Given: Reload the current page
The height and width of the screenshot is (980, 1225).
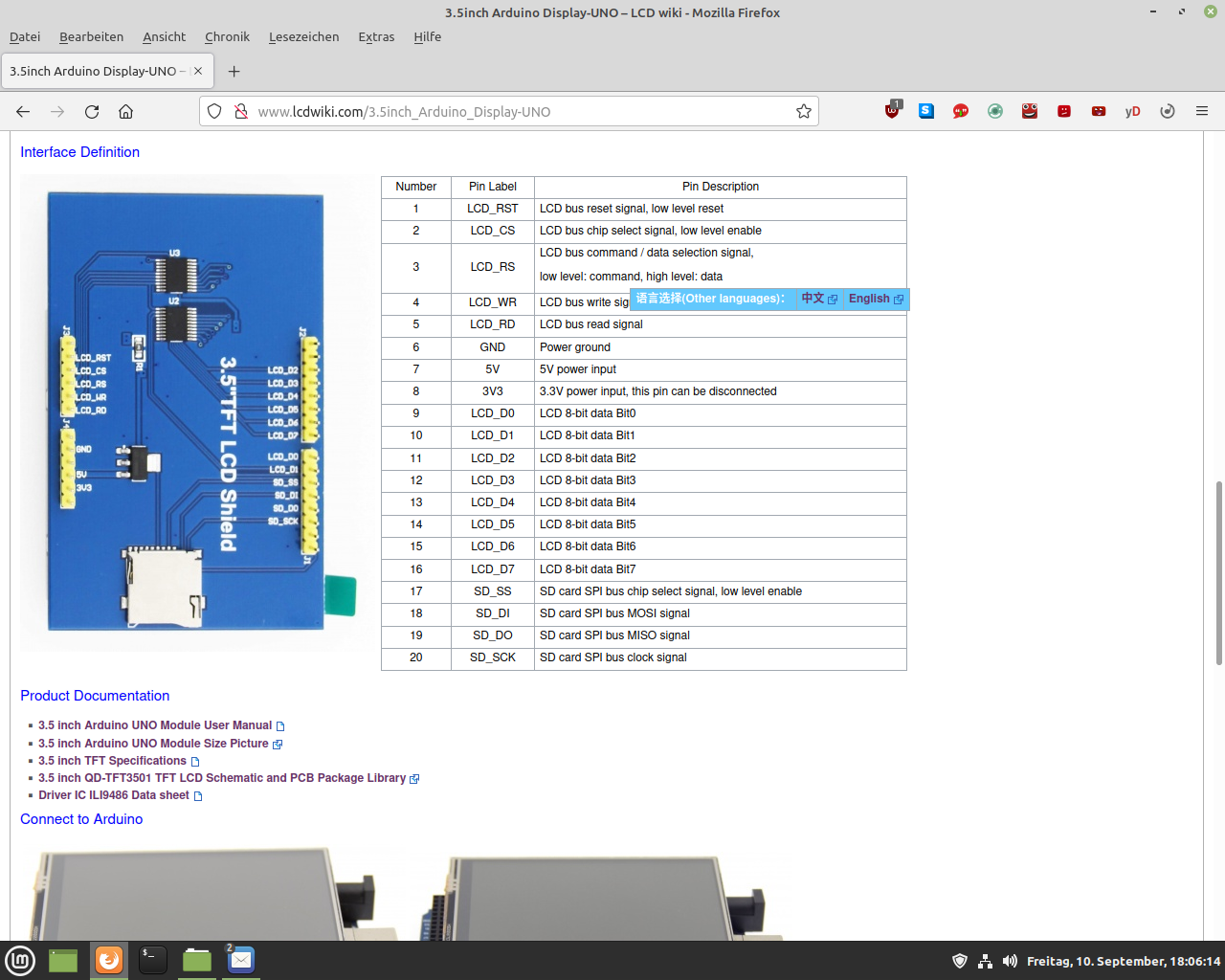Looking at the screenshot, I should (92, 112).
